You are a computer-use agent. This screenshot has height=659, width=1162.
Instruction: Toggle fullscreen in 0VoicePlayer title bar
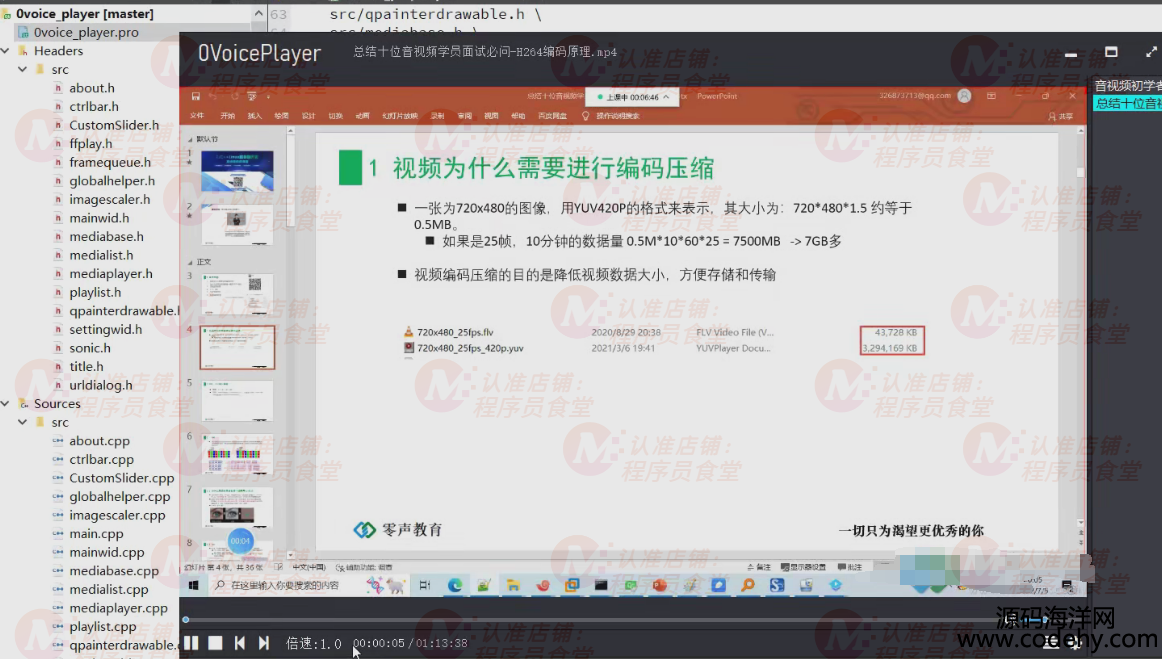tap(1151, 52)
